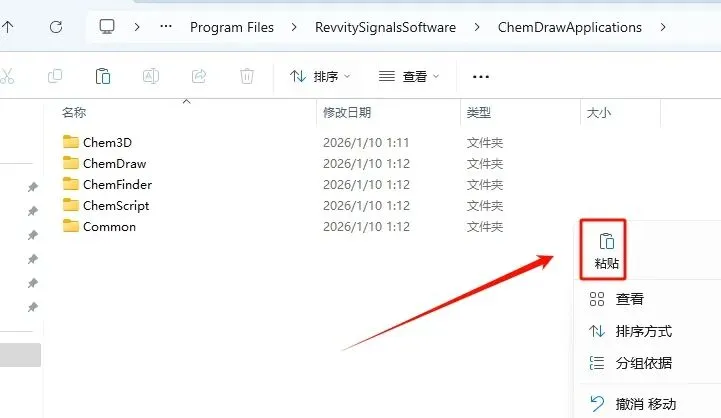Screen dimensions: 721x418
Task: Select 分组依据 in the context menu
Action: pyautogui.click(x=643, y=363)
